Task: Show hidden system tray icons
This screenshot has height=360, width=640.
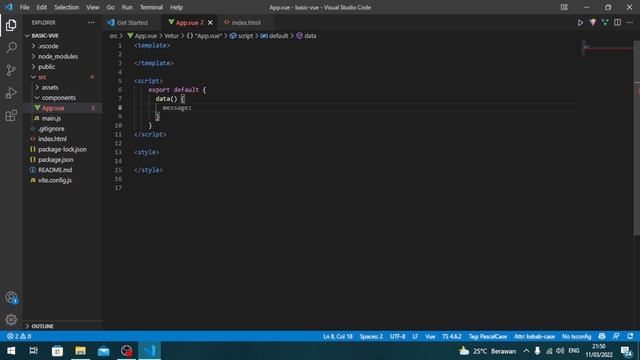Action: pyautogui.click(x=526, y=351)
